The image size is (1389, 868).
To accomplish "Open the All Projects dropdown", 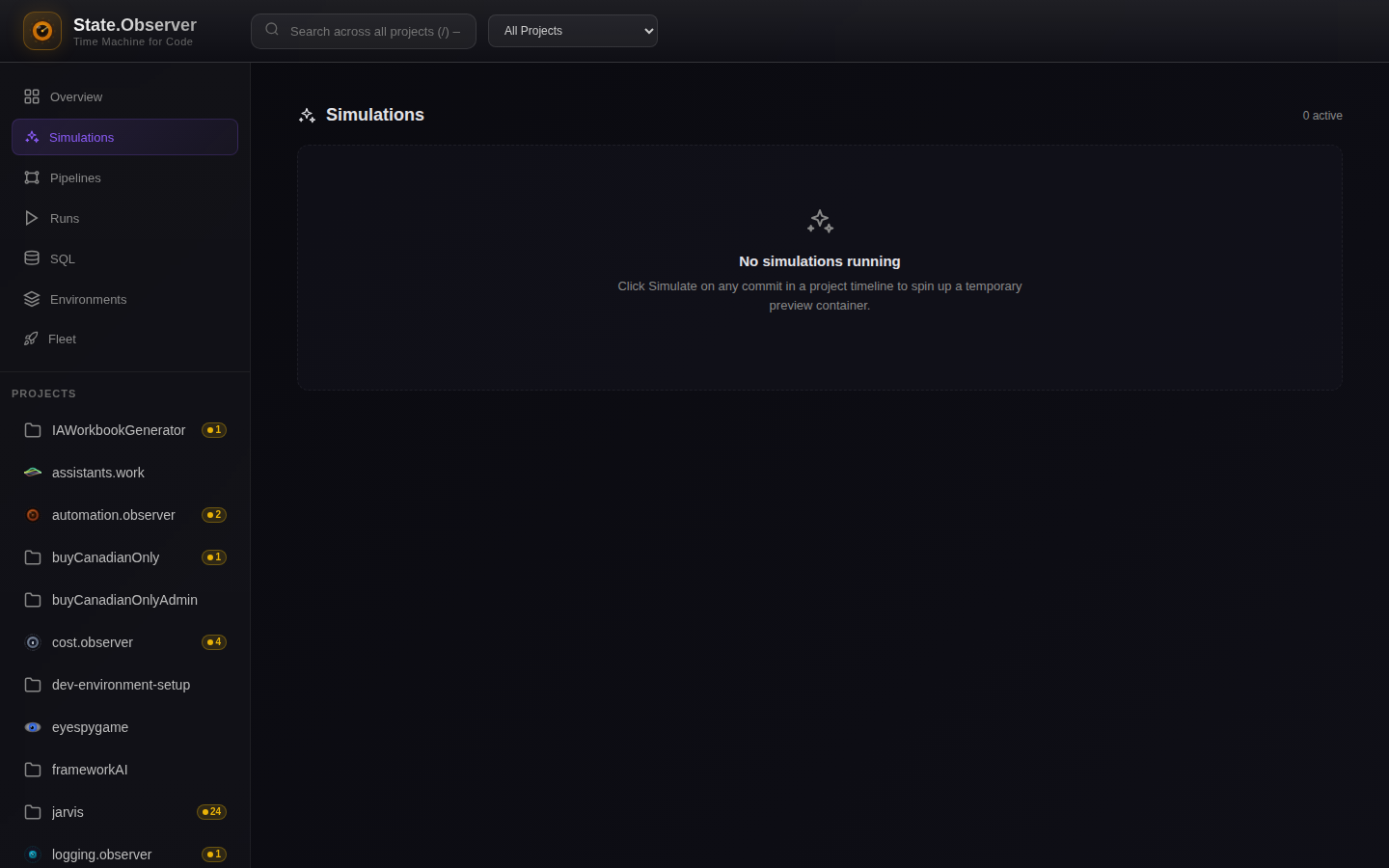I will click(573, 31).
